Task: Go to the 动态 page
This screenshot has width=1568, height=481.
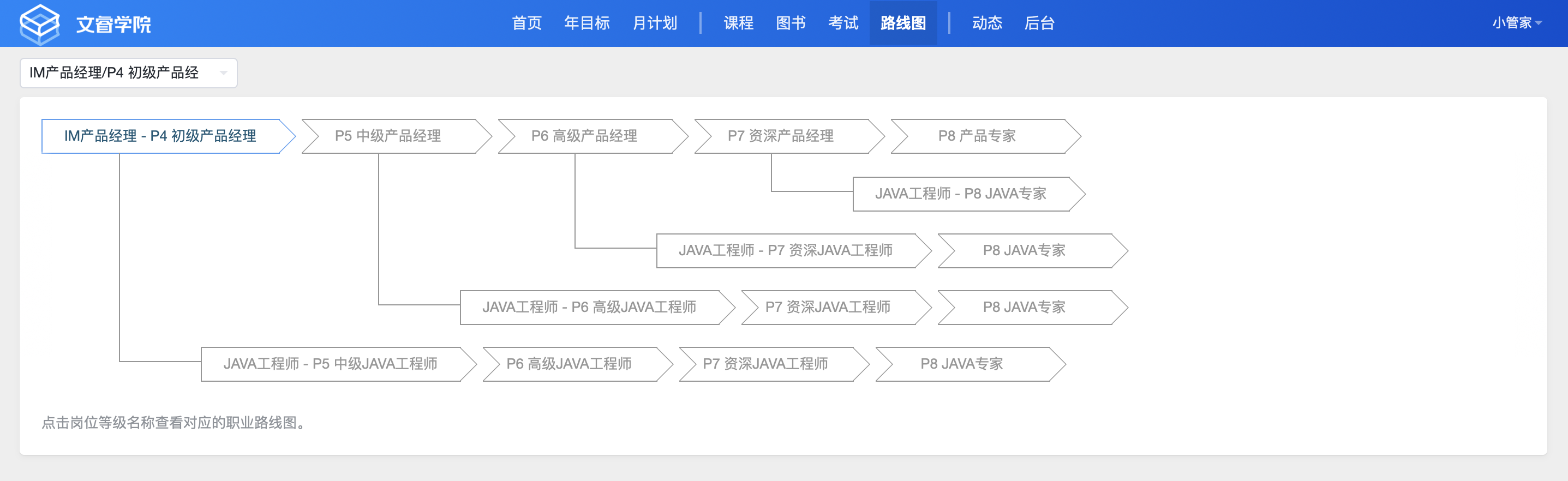Action: [987, 23]
